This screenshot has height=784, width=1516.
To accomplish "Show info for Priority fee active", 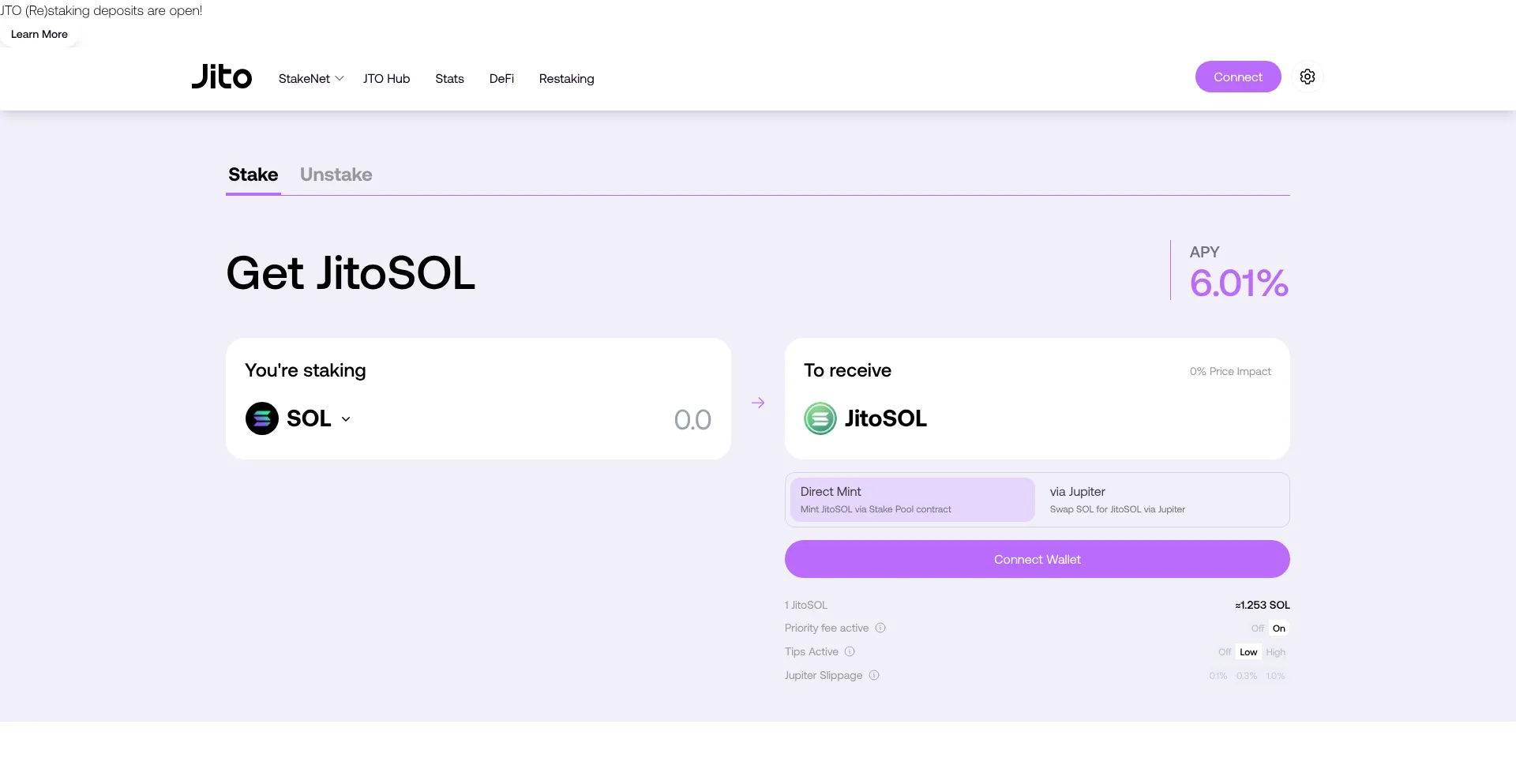I will [880, 628].
